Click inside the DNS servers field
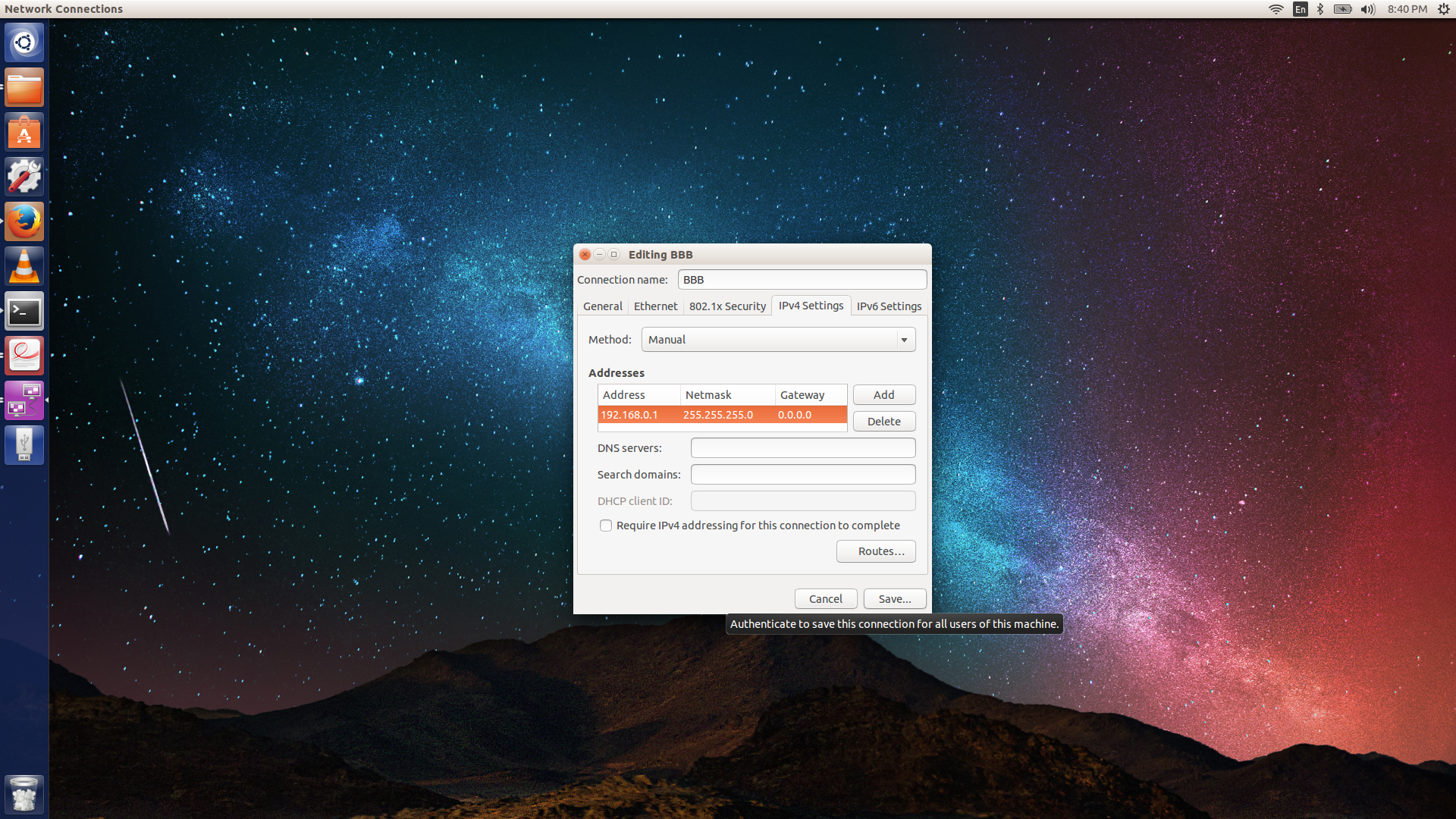The height and width of the screenshot is (819, 1456). tap(802, 447)
